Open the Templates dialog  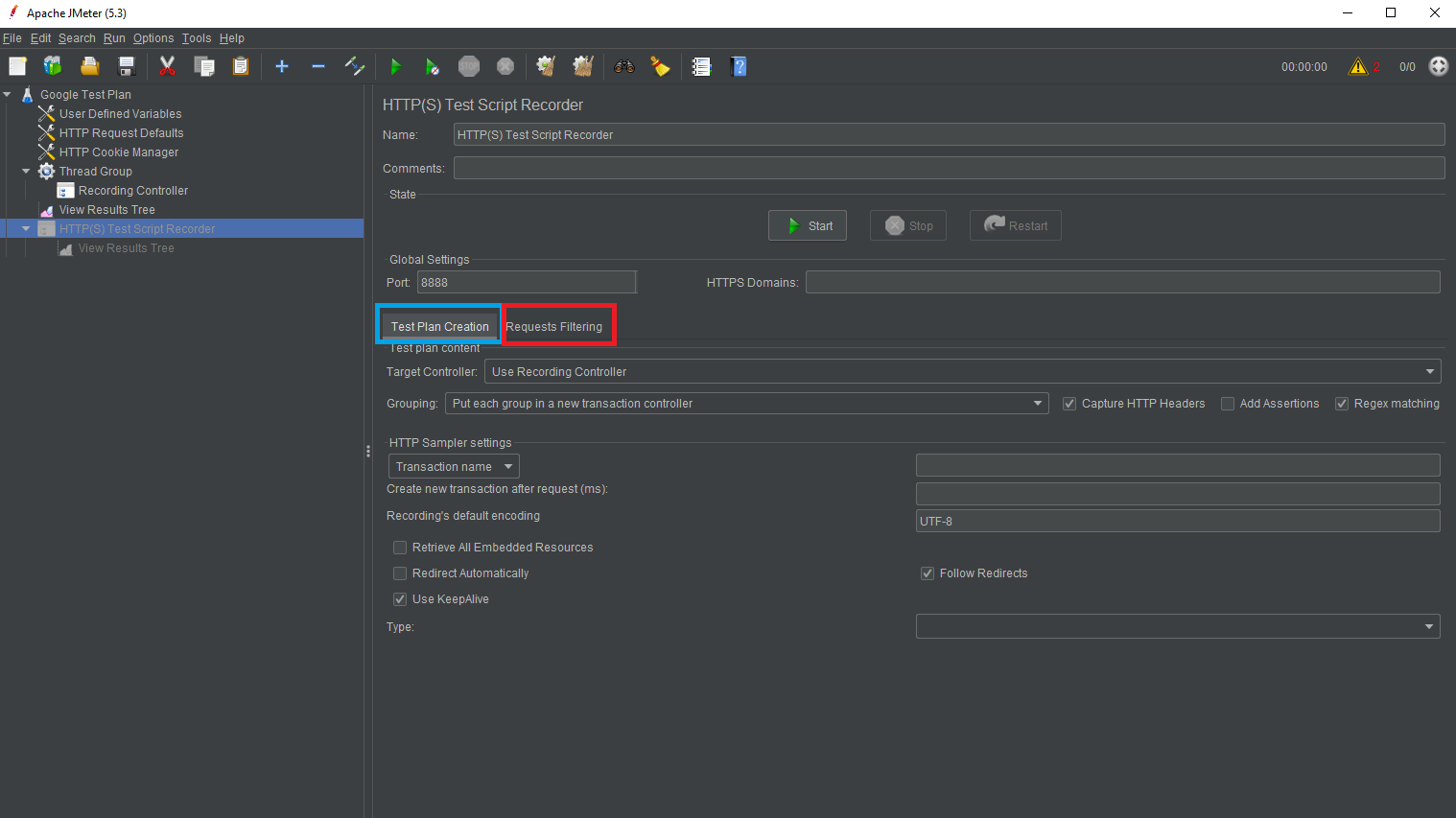point(52,66)
